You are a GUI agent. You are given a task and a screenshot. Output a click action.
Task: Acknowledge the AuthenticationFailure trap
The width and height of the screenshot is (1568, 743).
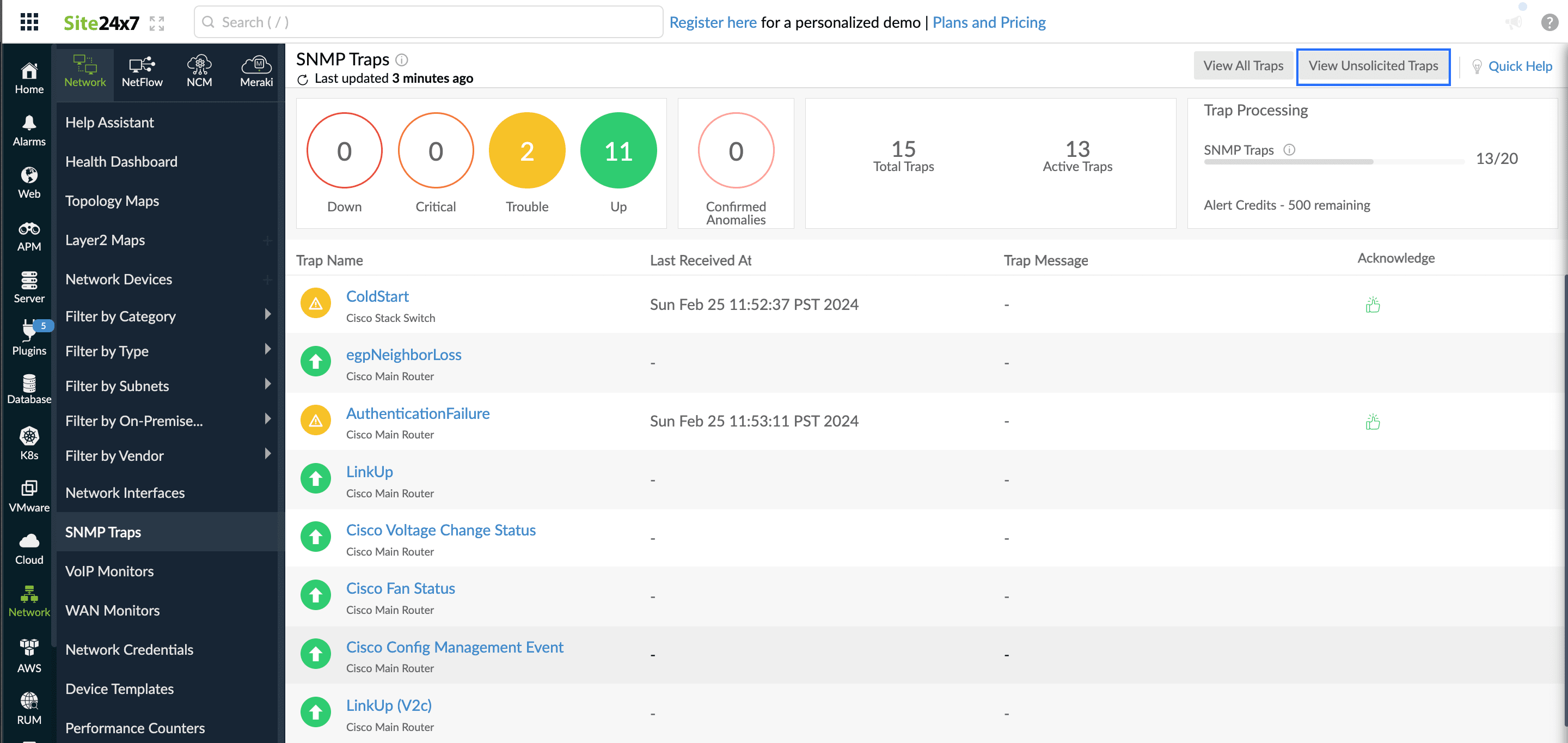[x=1373, y=422]
